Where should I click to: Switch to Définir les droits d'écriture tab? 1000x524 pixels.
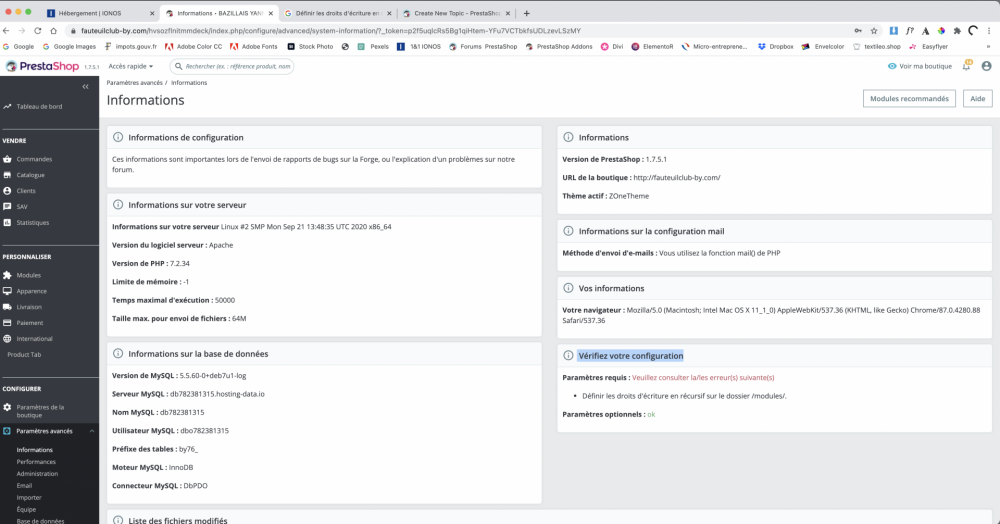(x=338, y=13)
